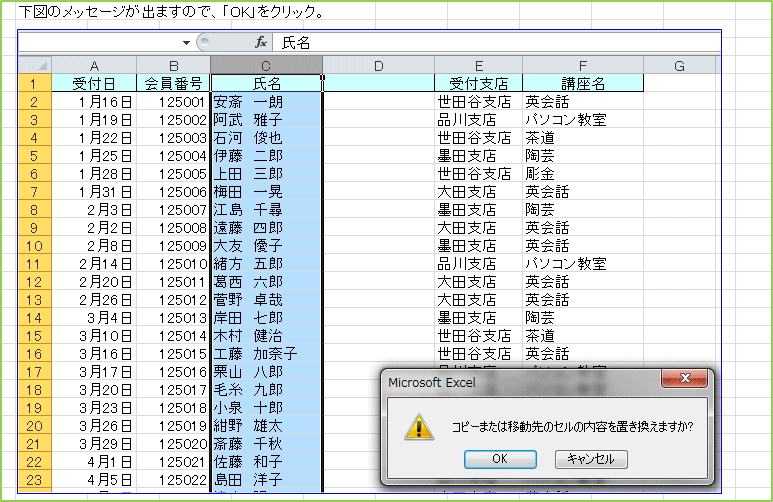This screenshot has height=502, width=773.
Task: Click the cell 安斎 一朗
Action: click(266, 102)
